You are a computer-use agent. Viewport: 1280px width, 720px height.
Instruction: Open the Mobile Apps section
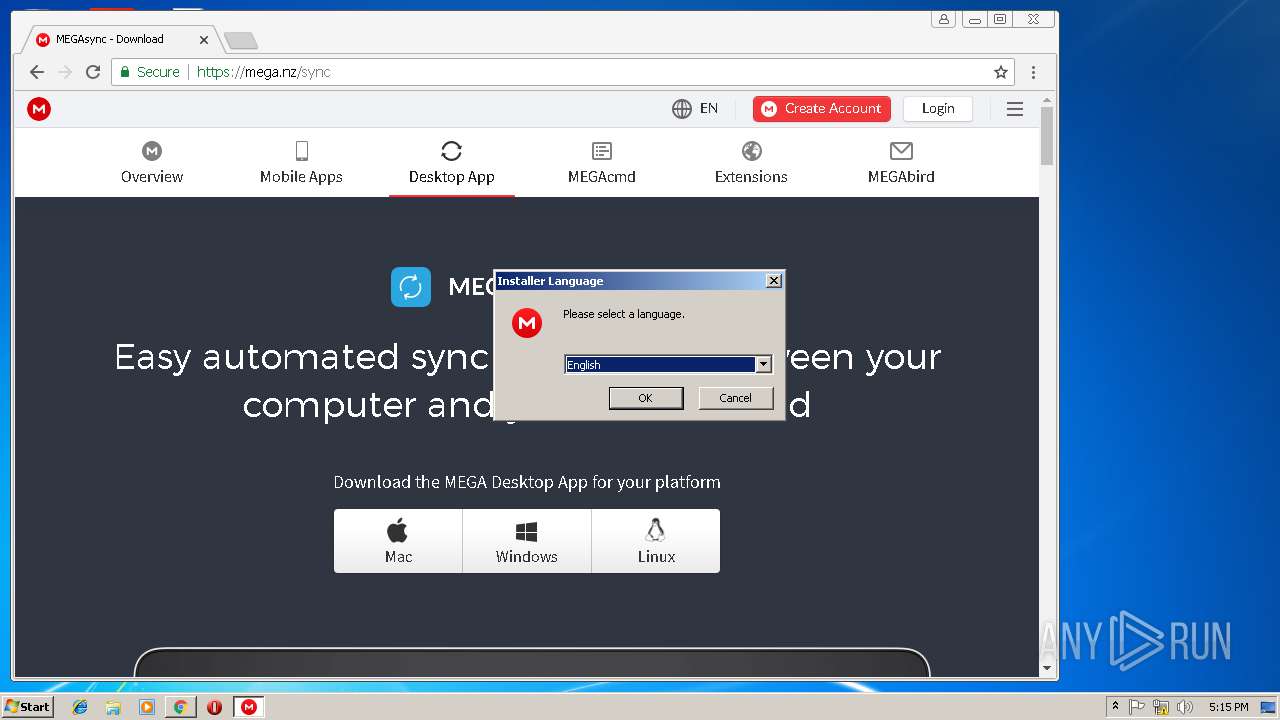pyautogui.click(x=301, y=163)
